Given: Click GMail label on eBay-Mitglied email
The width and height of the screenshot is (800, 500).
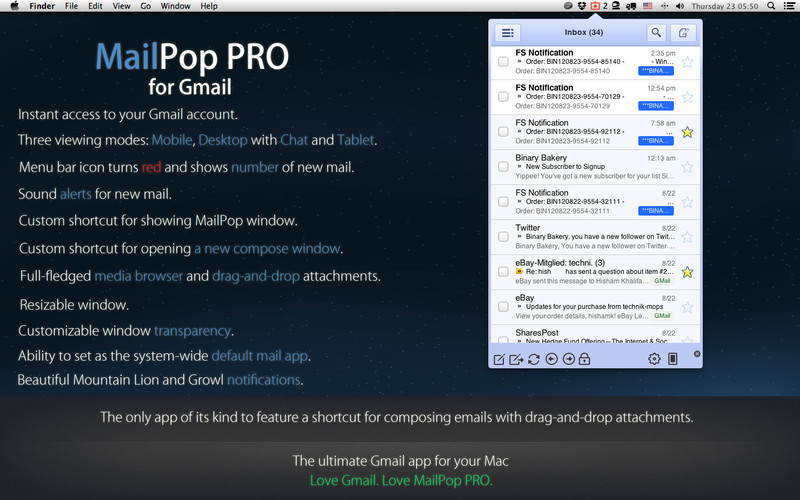Looking at the screenshot, I should point(662,281).
